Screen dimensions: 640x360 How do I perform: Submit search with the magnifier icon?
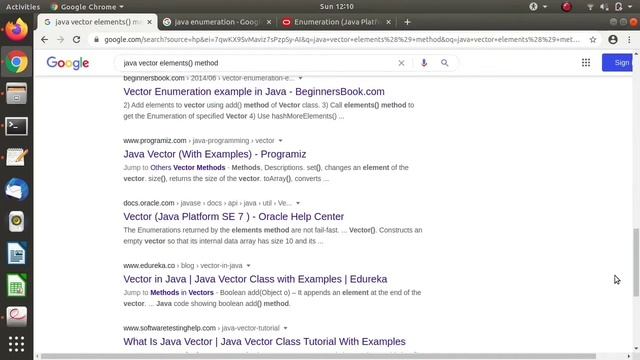coord(444,63)
